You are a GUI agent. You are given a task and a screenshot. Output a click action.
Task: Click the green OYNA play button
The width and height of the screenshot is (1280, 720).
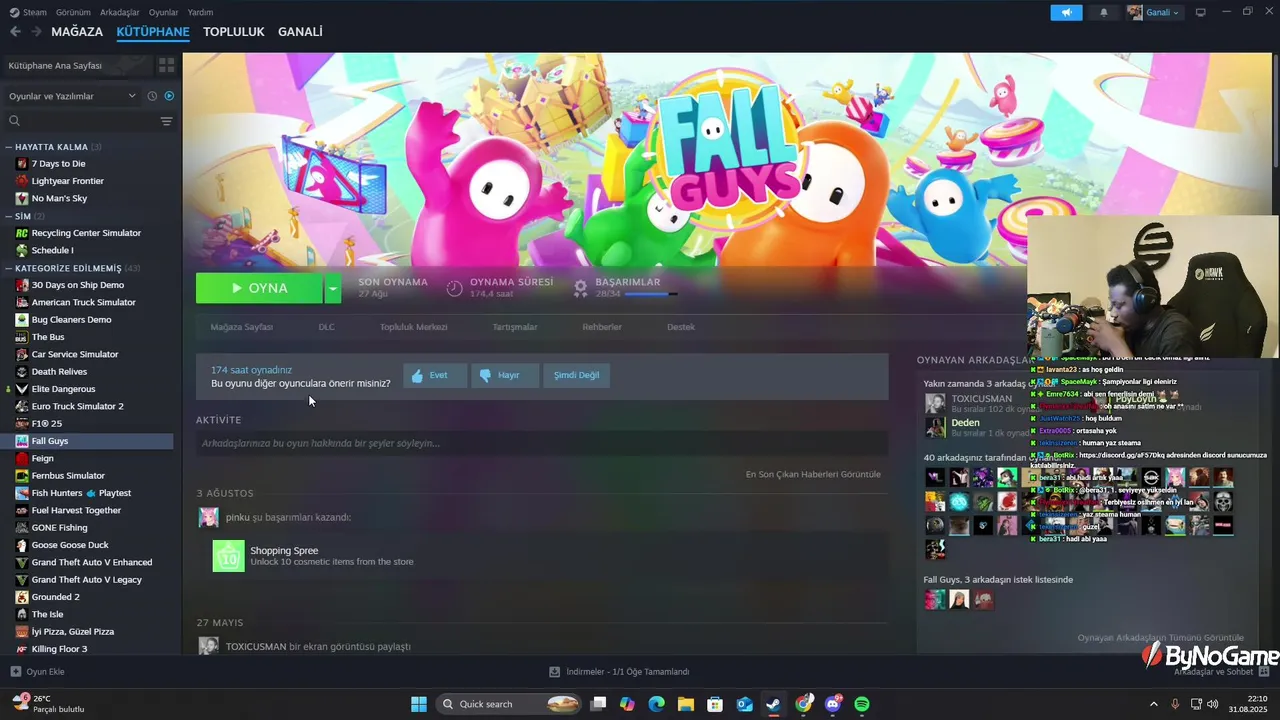coord(260,288)
